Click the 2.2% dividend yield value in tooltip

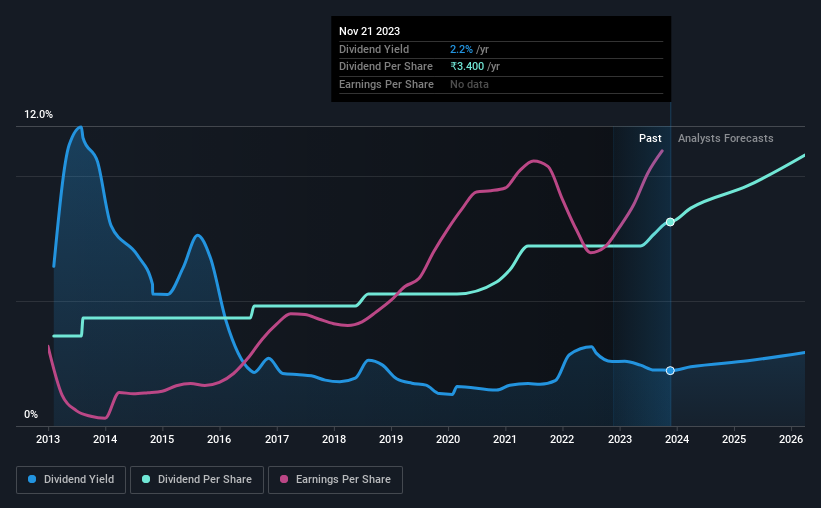pos(461,49)
